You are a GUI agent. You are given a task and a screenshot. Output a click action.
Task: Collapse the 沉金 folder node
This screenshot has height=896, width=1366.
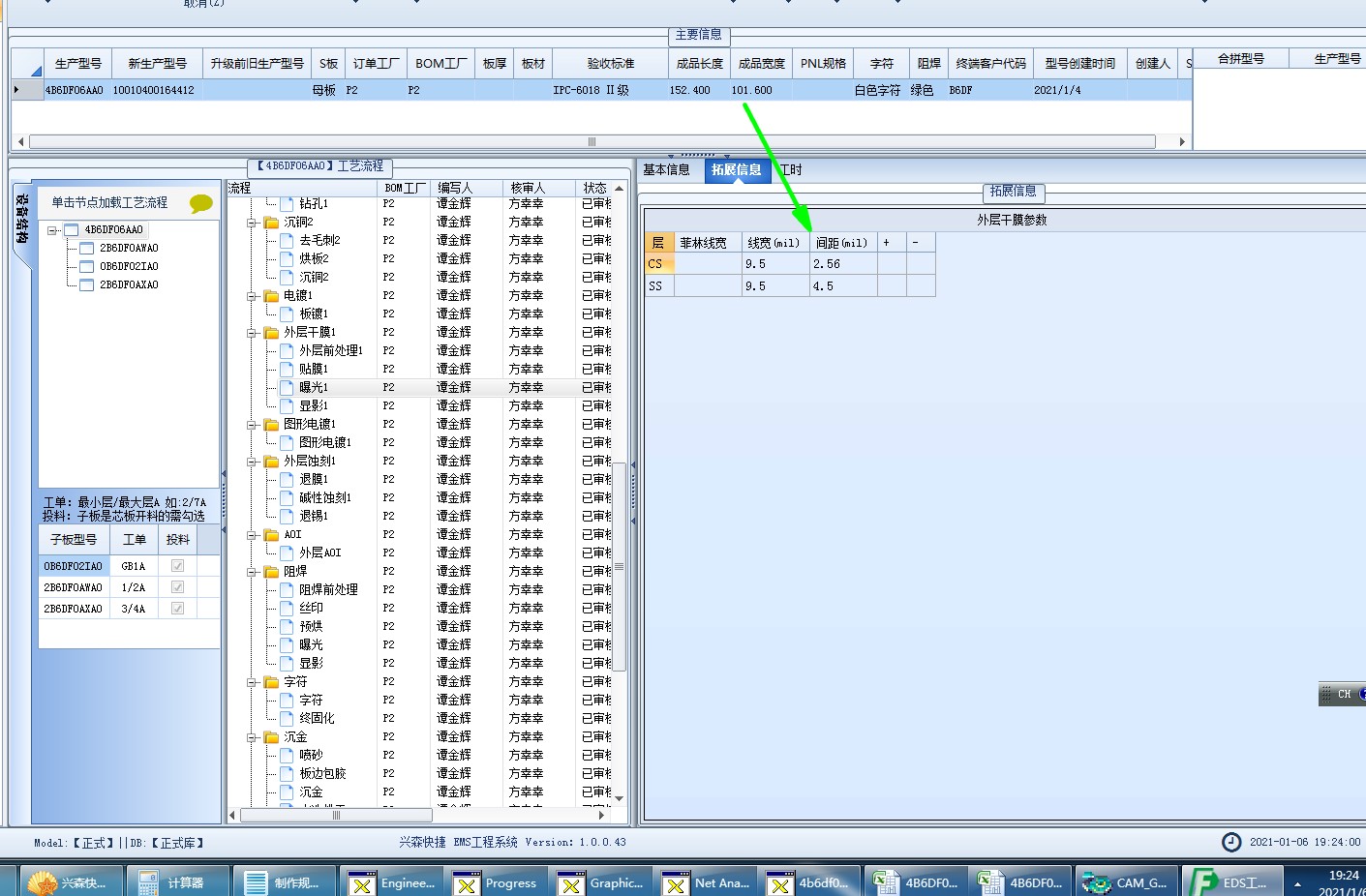coord(252,737)
